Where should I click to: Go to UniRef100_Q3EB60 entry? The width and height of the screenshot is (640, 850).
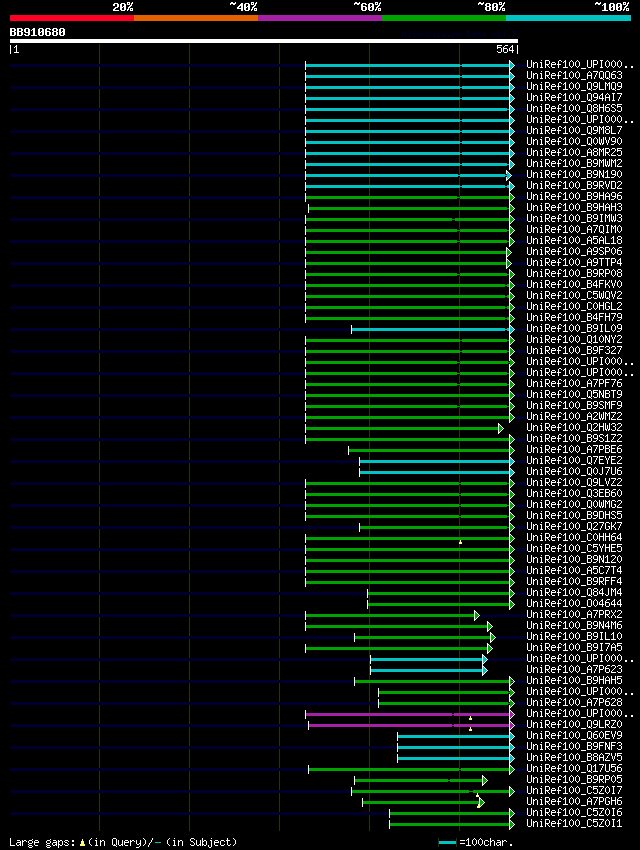click(x=574, y=493)
